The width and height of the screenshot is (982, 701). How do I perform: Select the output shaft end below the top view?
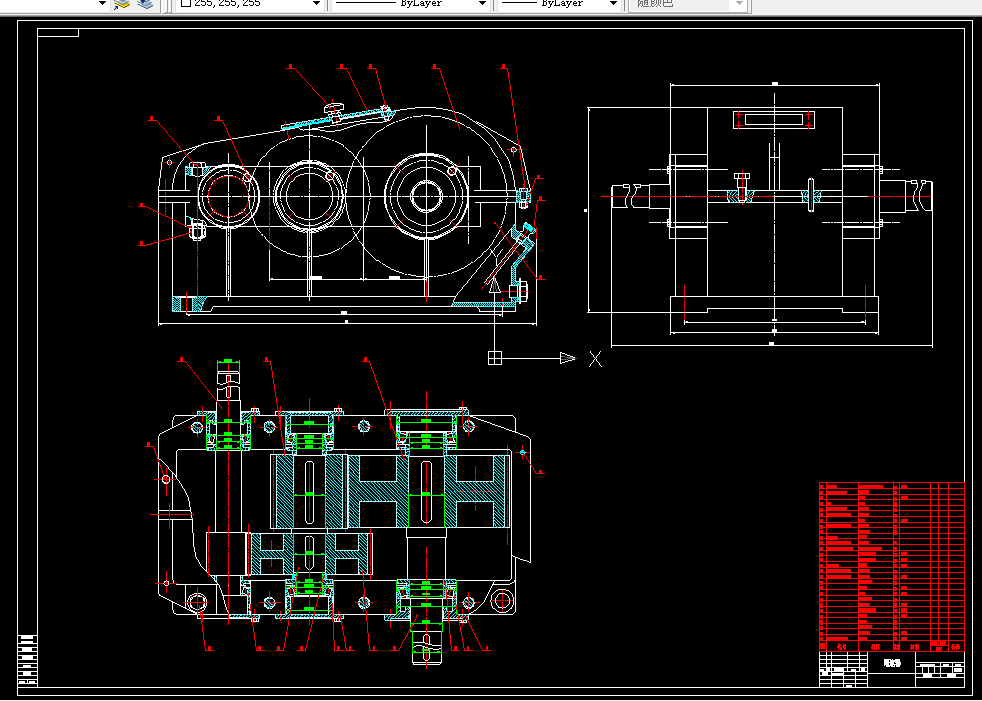click(x=427, y=644)
